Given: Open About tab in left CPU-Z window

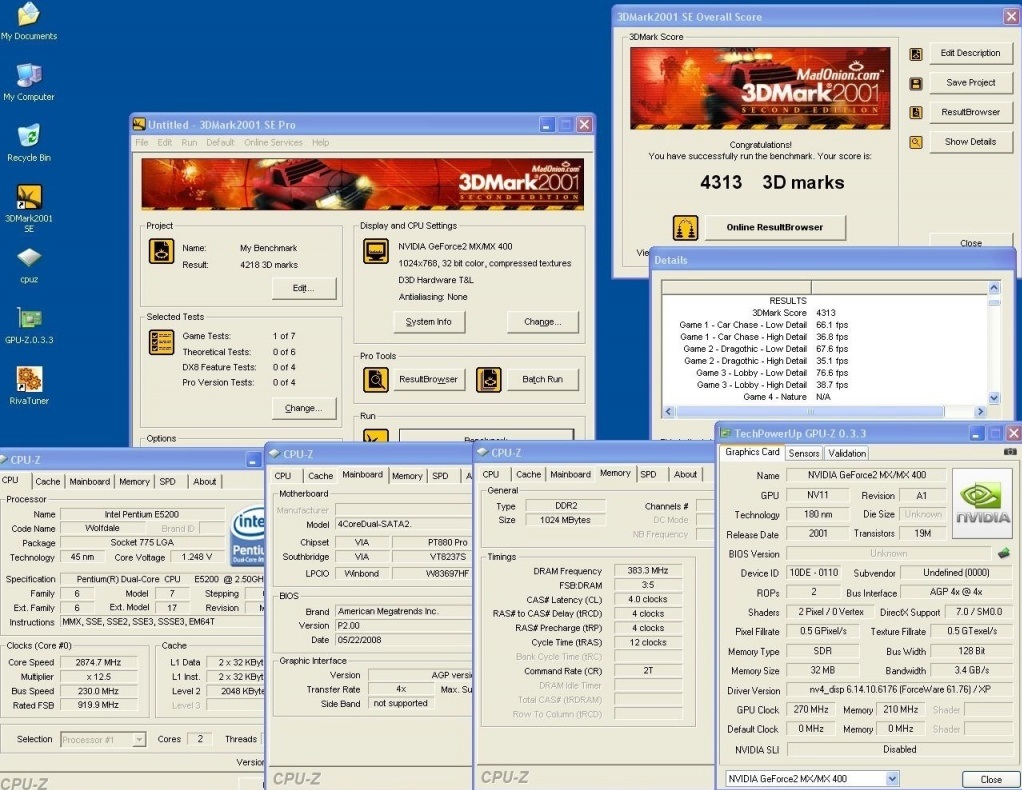Looking at the screenshot, I should click(204, 481).
